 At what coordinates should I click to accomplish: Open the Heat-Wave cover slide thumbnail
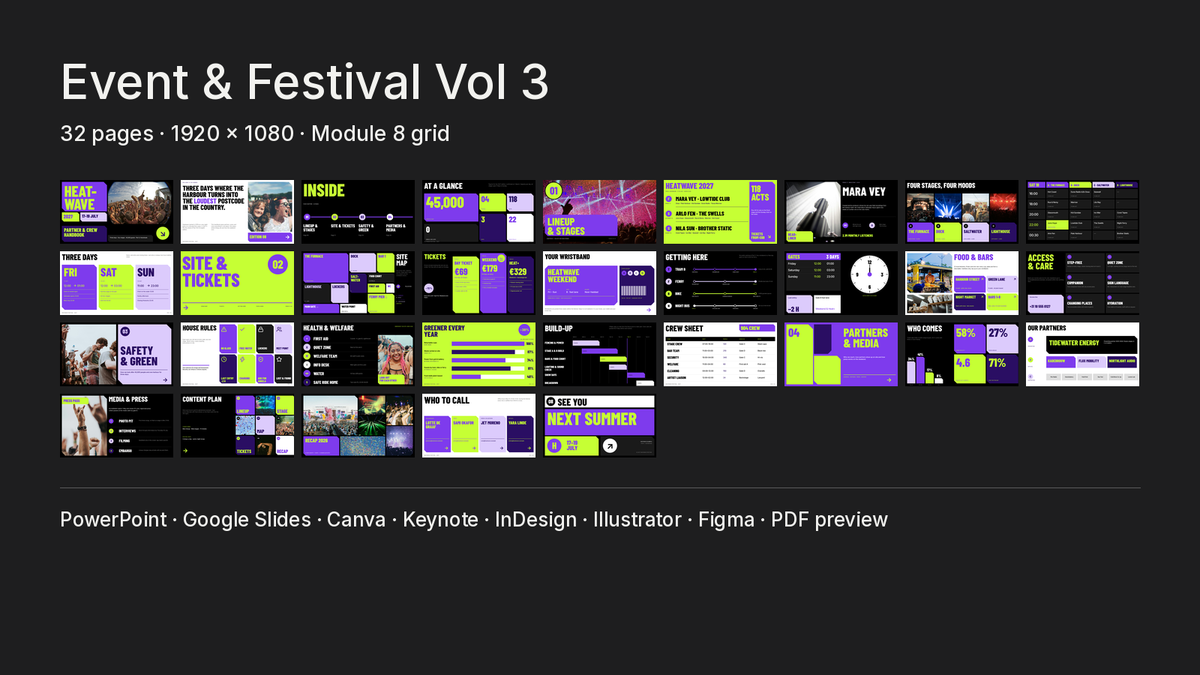click(x=116, y=212)
